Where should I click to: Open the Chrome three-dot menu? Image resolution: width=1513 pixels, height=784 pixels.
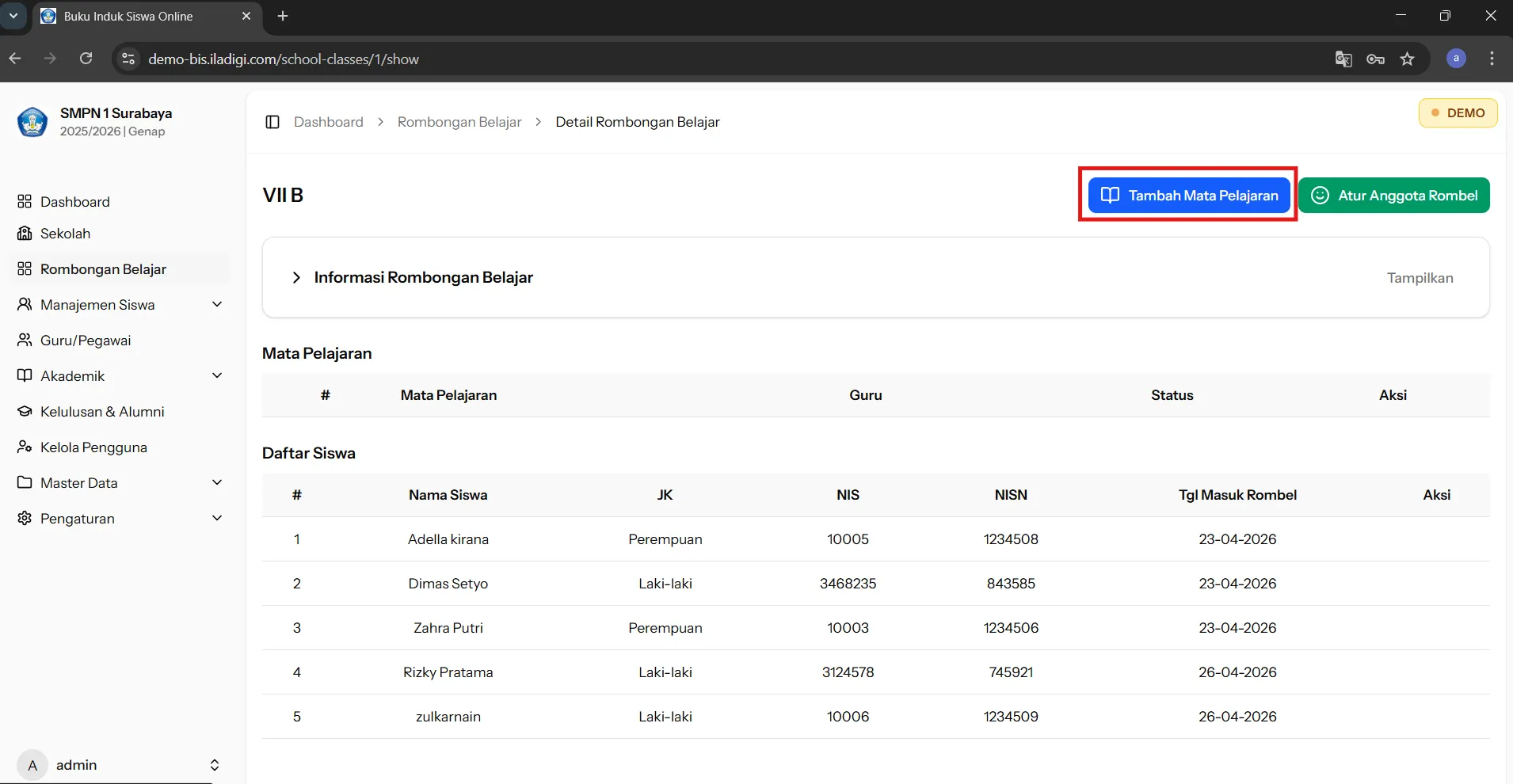[1492, 59]
